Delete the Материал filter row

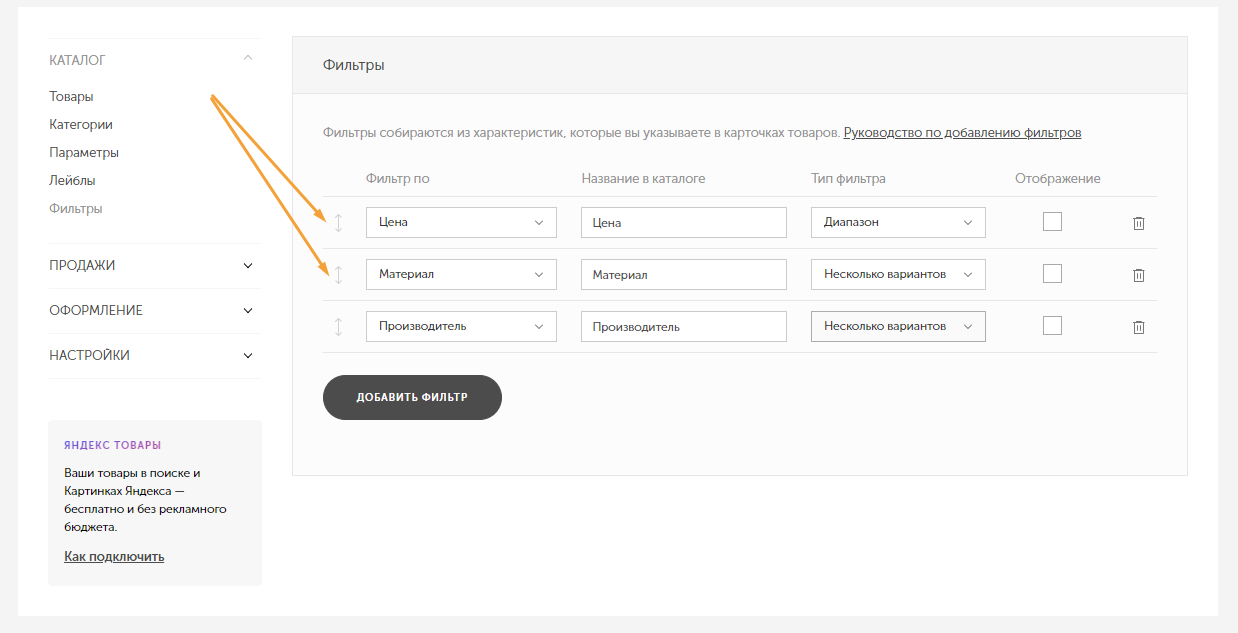tap(1138, 275)
